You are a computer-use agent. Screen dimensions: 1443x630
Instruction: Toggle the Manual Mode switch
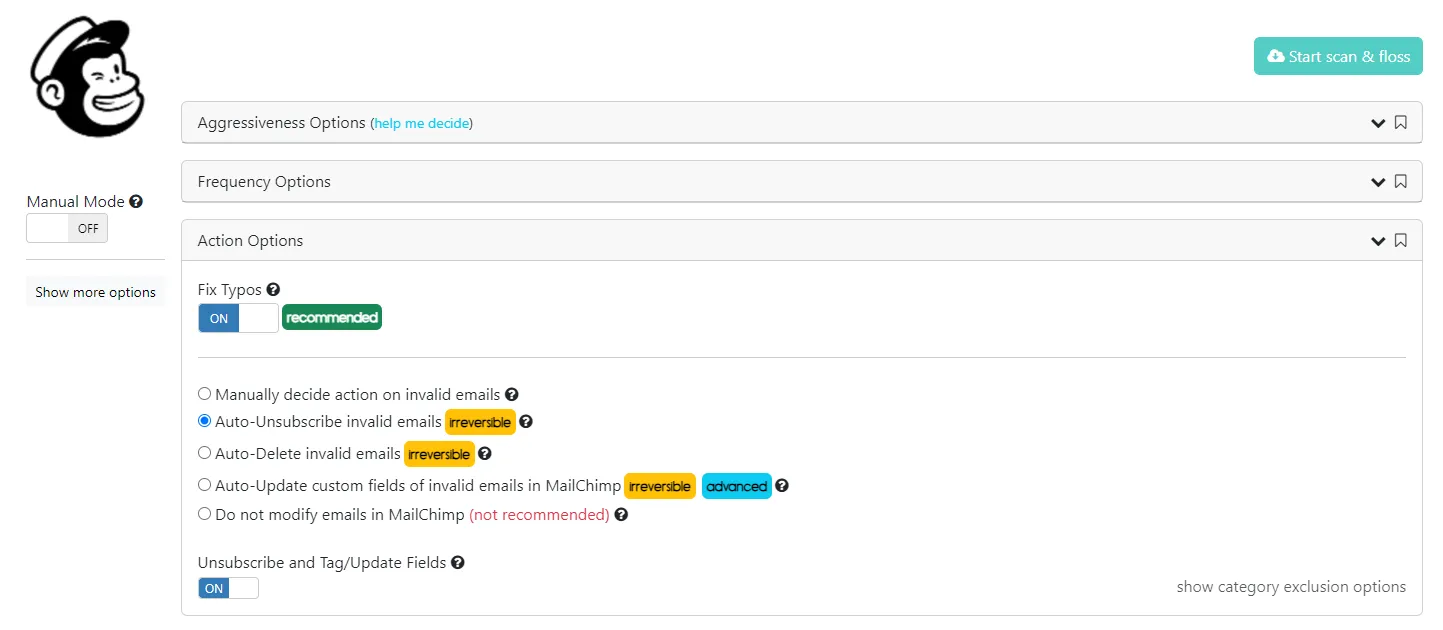[x=67, y=228]
